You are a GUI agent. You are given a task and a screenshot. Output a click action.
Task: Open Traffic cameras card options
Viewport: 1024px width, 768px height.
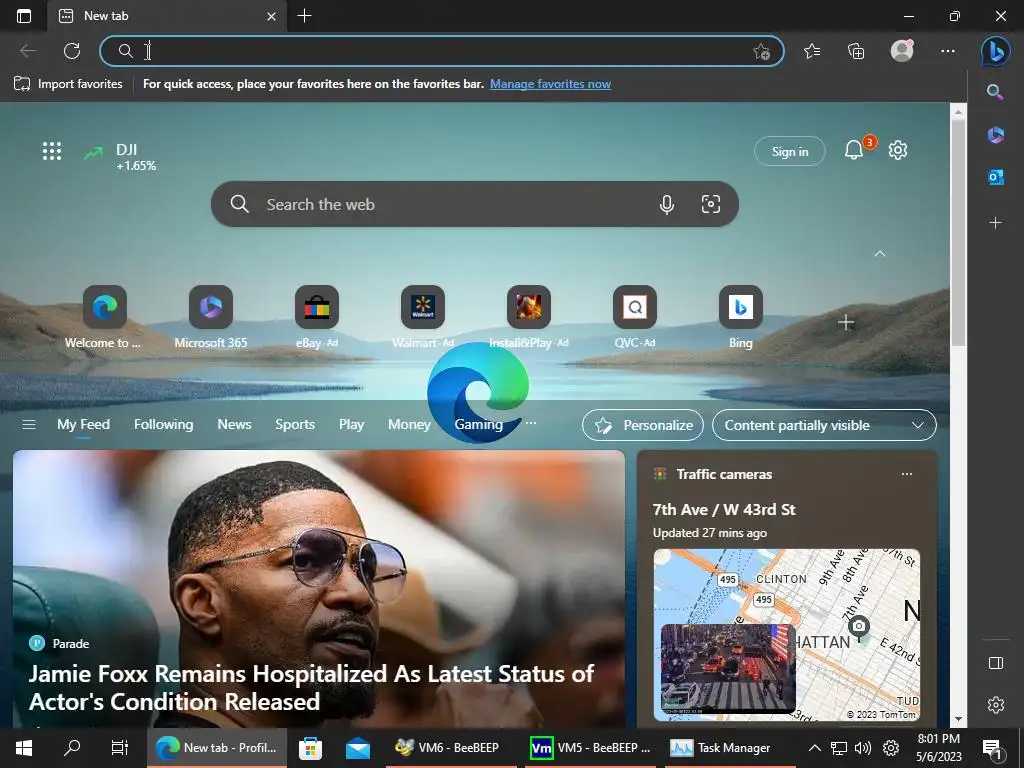click(x=906, y=474)
